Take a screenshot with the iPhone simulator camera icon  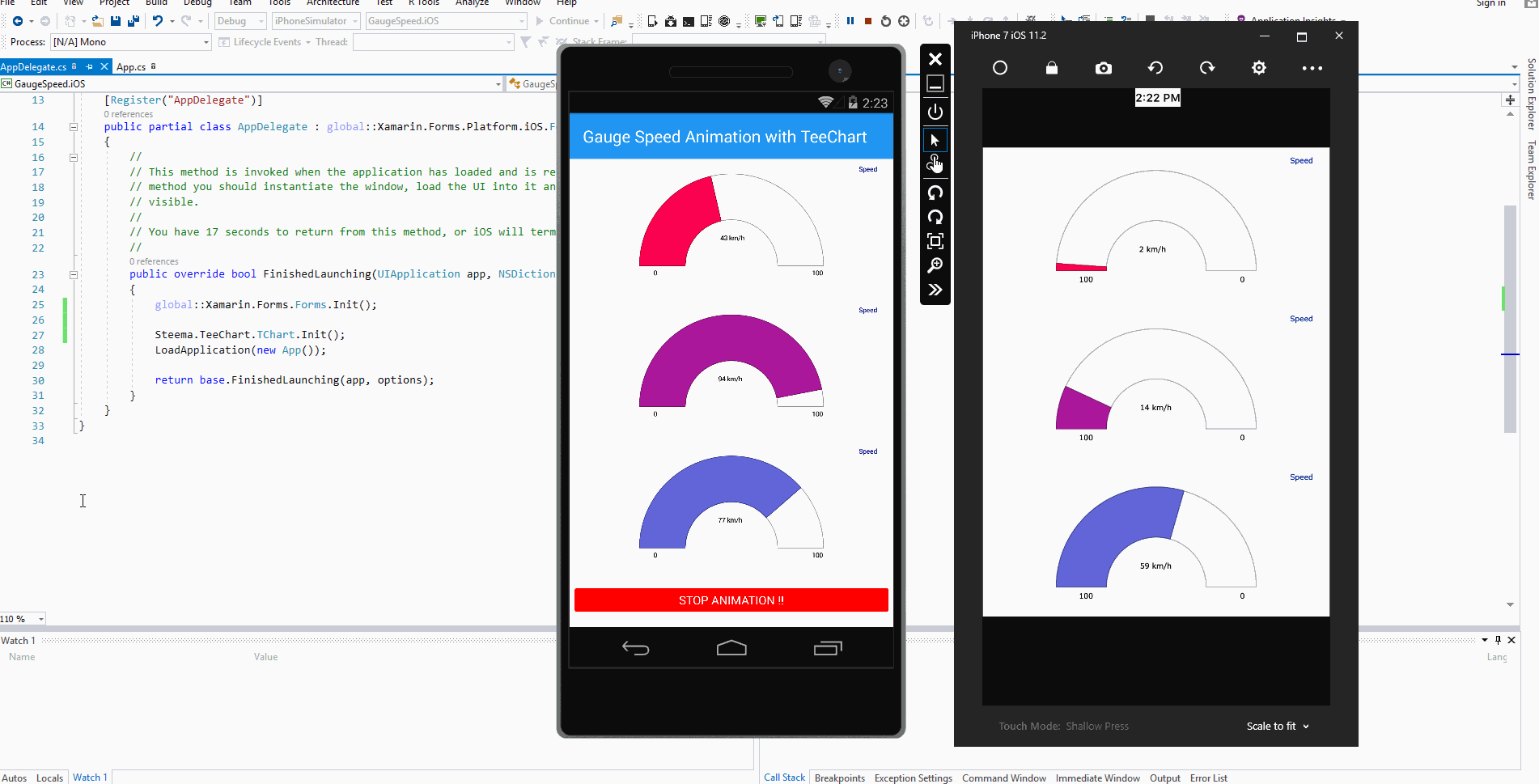pyautogui.click(x=1104, y=68)
